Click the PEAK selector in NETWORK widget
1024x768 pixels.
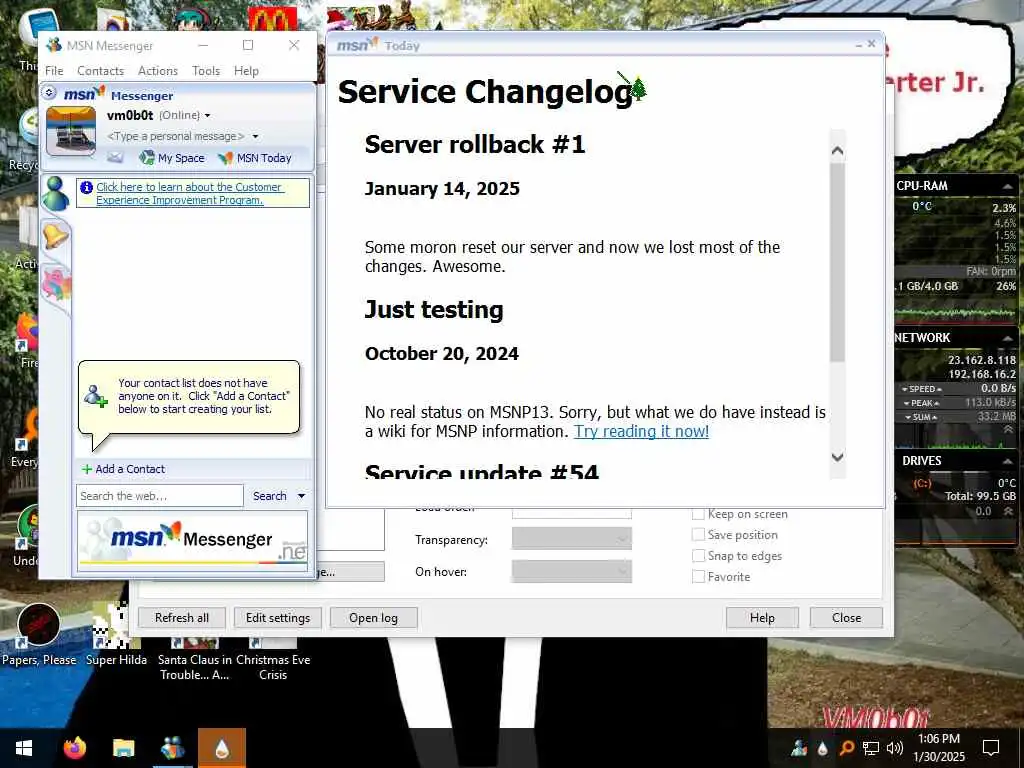click(921, 403)
